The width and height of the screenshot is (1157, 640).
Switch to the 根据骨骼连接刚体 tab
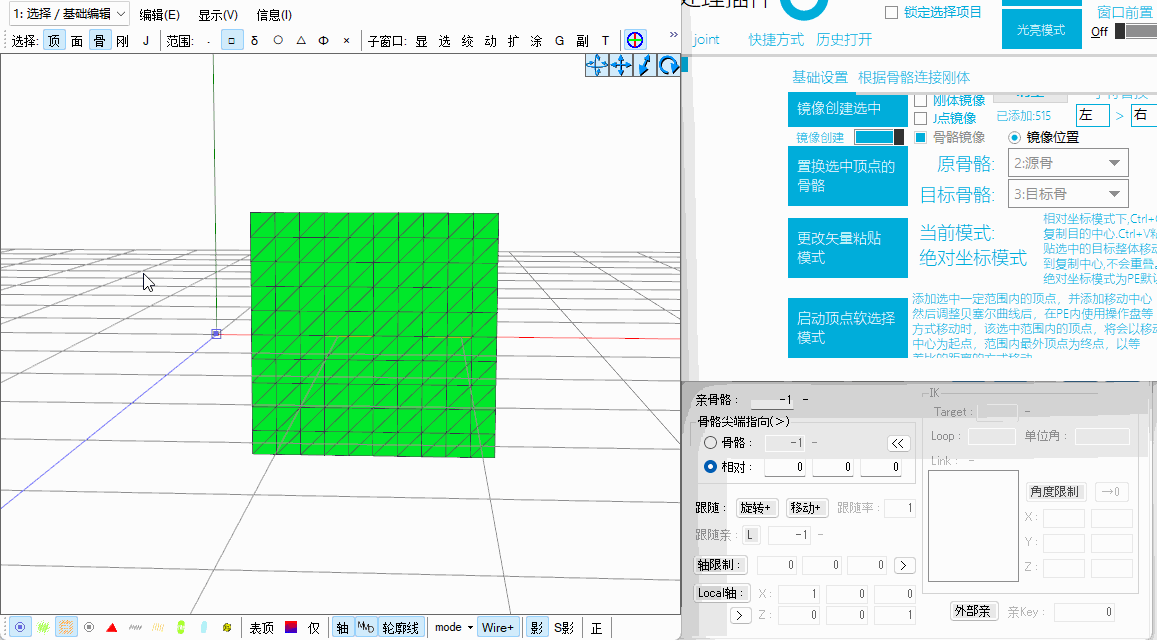[913, 77]
